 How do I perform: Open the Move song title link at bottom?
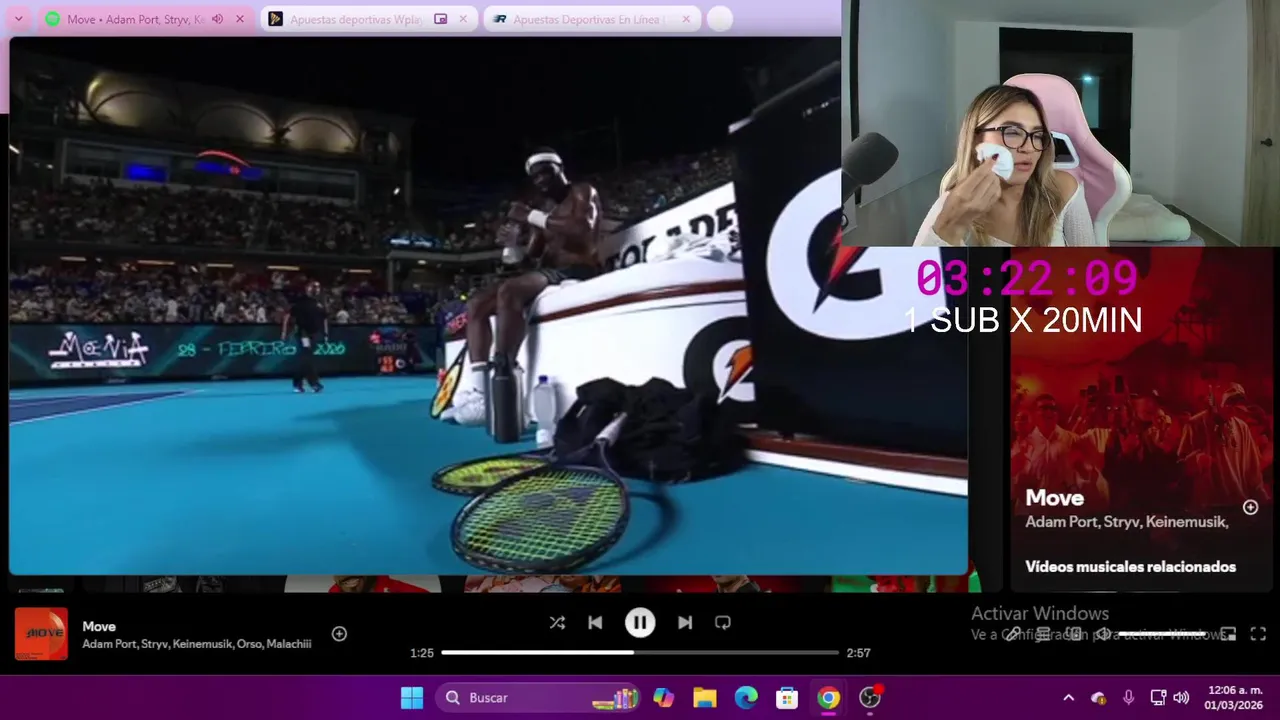(x=99, y=627)
